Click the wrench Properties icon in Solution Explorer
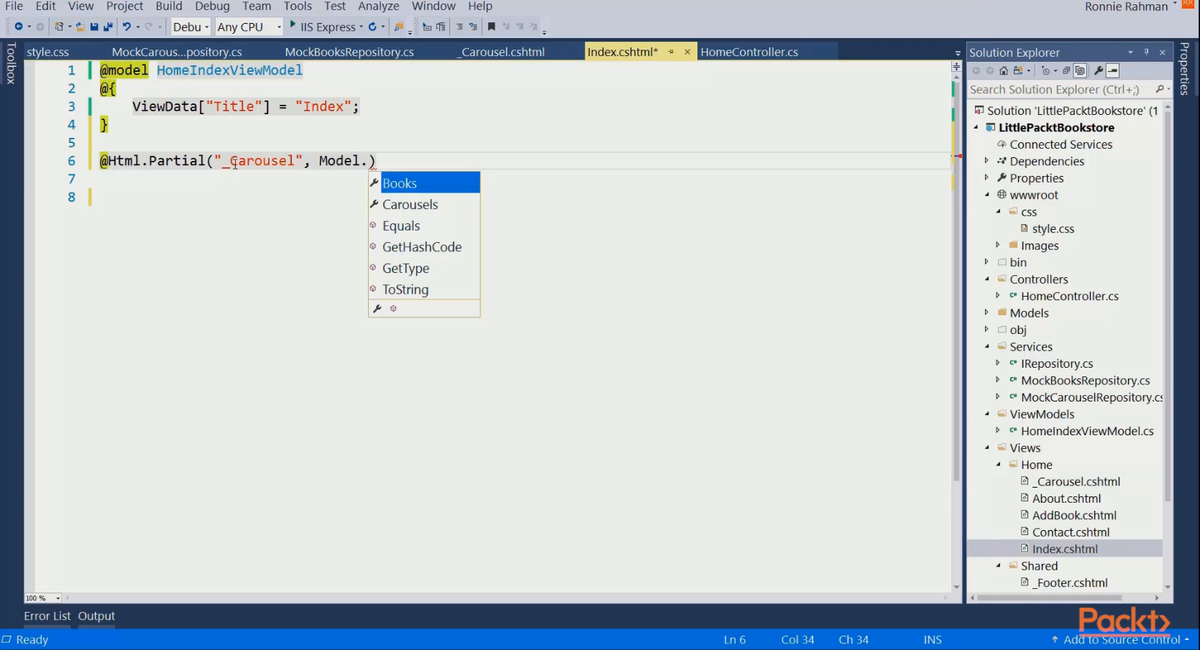This screenshot has width=1200, height=650. point(1098,70)
